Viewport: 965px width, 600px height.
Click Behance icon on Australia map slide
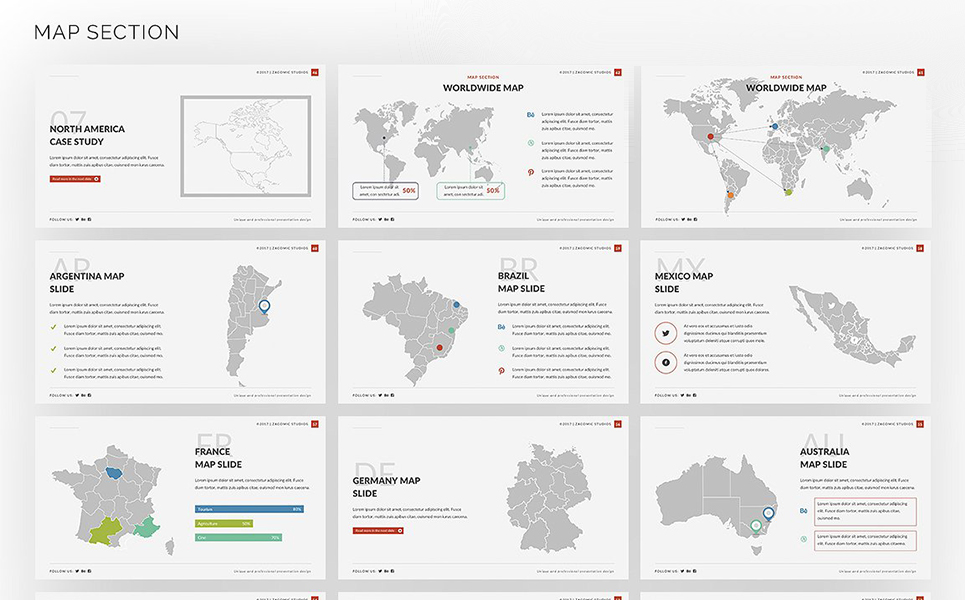[x=804, y=511]
